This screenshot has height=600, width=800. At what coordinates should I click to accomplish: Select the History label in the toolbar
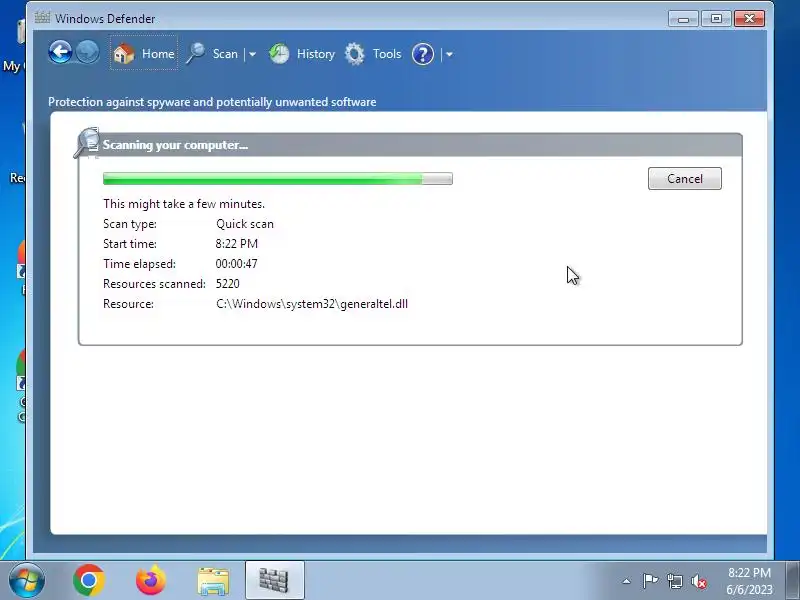point(316,54)
